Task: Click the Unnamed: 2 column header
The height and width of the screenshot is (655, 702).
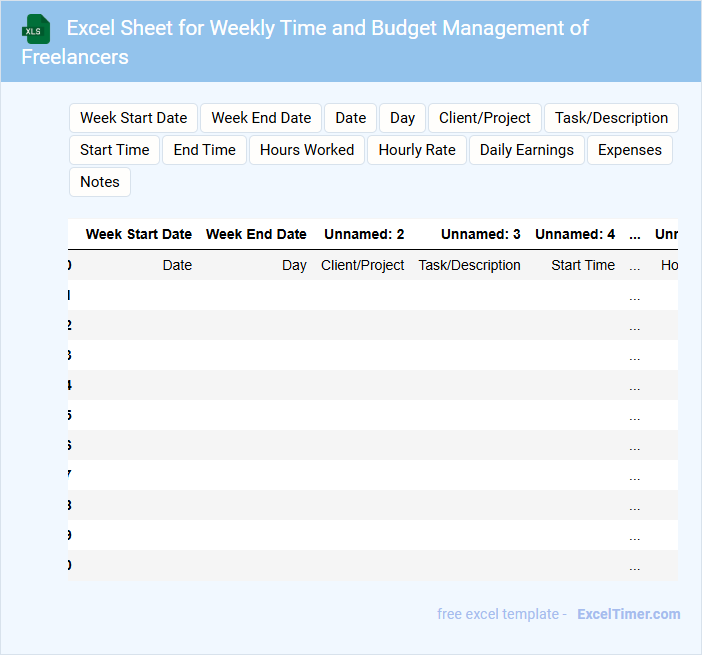Action: click(x=364, y=235)
